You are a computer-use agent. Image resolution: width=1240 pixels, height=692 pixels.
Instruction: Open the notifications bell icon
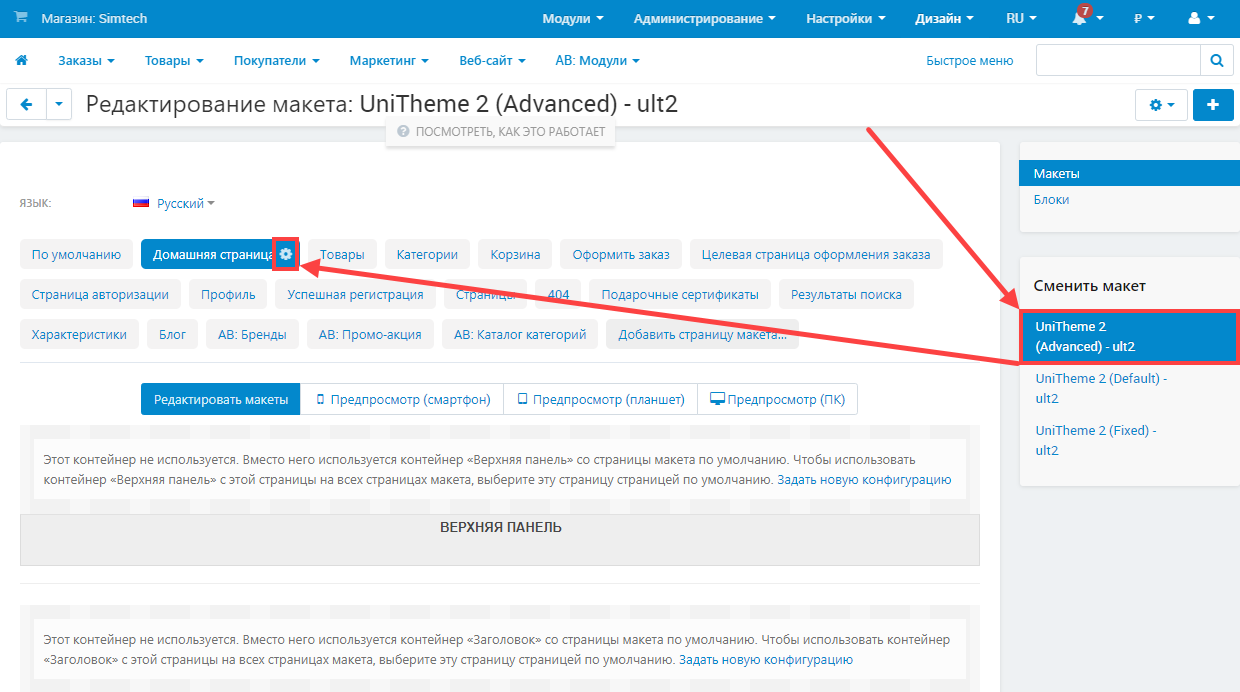[x=1080, y=19]
